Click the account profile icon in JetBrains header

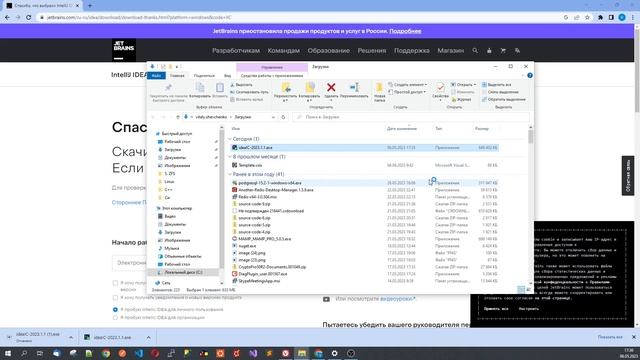489,51
